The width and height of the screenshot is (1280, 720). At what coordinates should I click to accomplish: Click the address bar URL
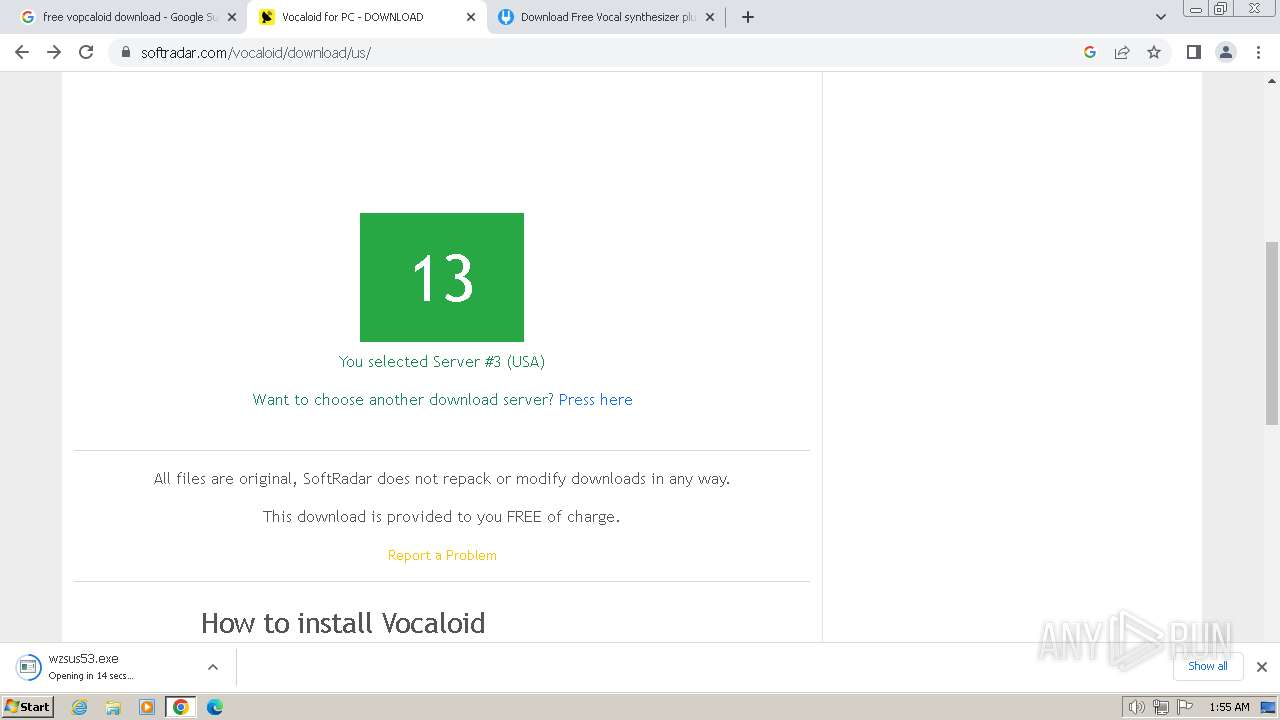tap(256, 53)
